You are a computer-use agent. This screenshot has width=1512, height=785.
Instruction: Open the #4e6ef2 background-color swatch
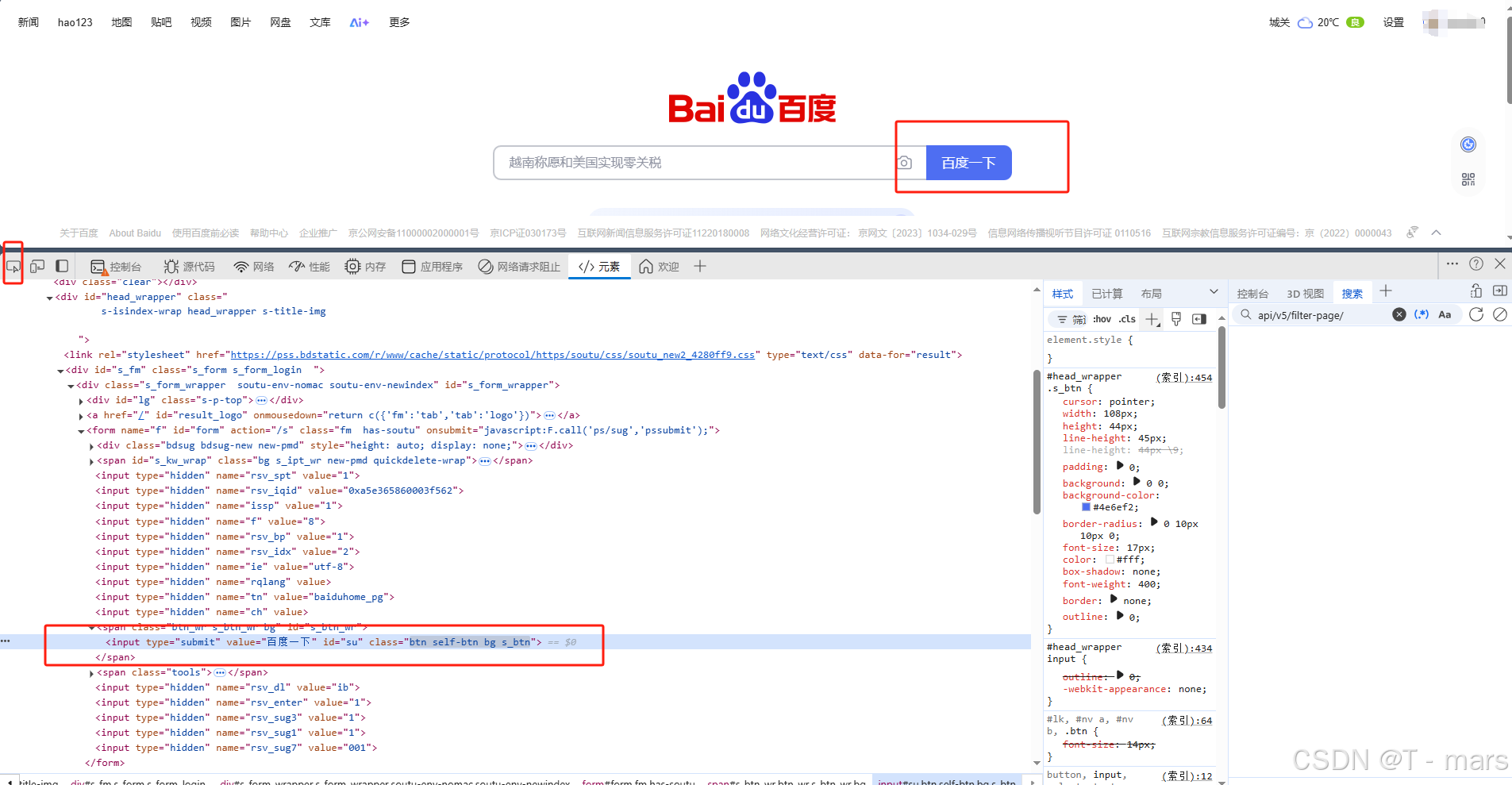tap(1086, 507)
